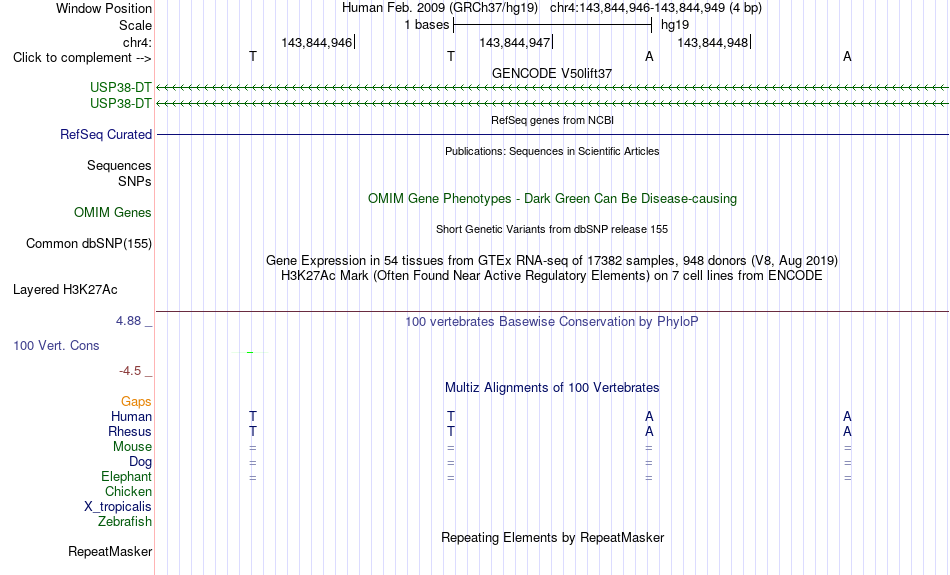This screenshot has height=575, width=950.
Task: Click the Sequences track label
Action: click(119, 165)
